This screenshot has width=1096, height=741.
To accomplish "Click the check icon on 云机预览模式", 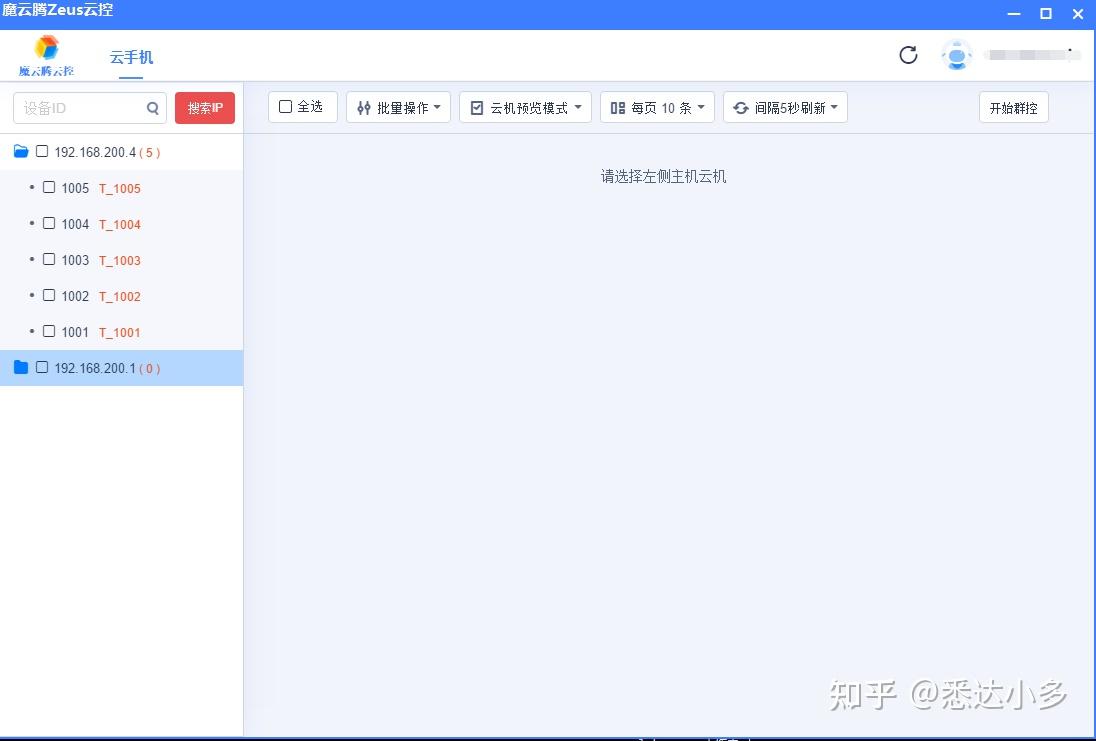I will [x=477, y=108].
